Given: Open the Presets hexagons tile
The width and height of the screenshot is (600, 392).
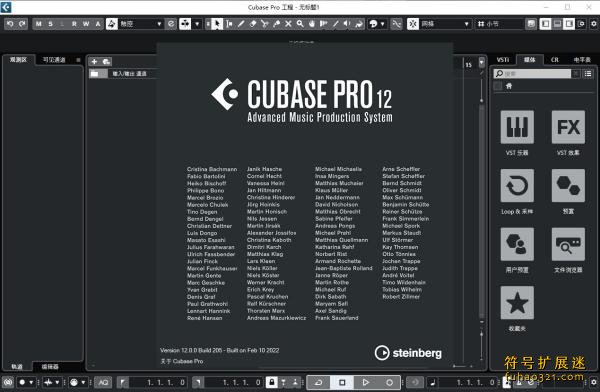Looking at the screenshot, I should (x=568, y=186).
